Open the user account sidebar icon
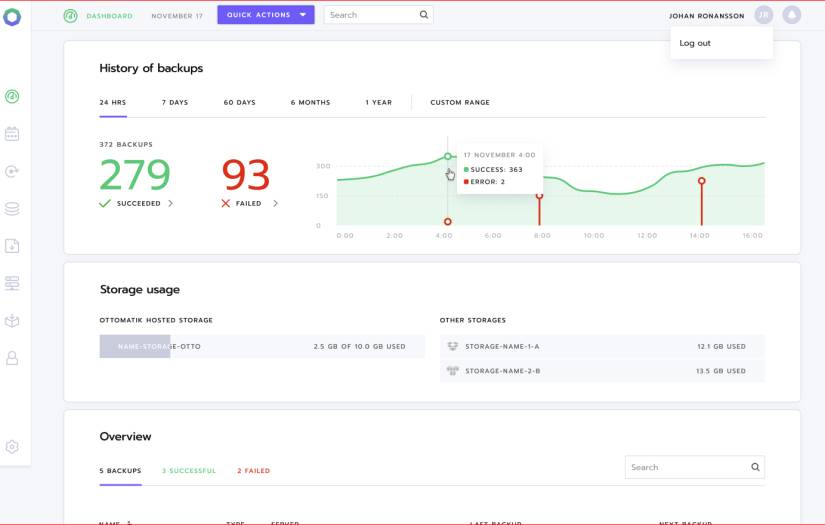 click(12, 358)
